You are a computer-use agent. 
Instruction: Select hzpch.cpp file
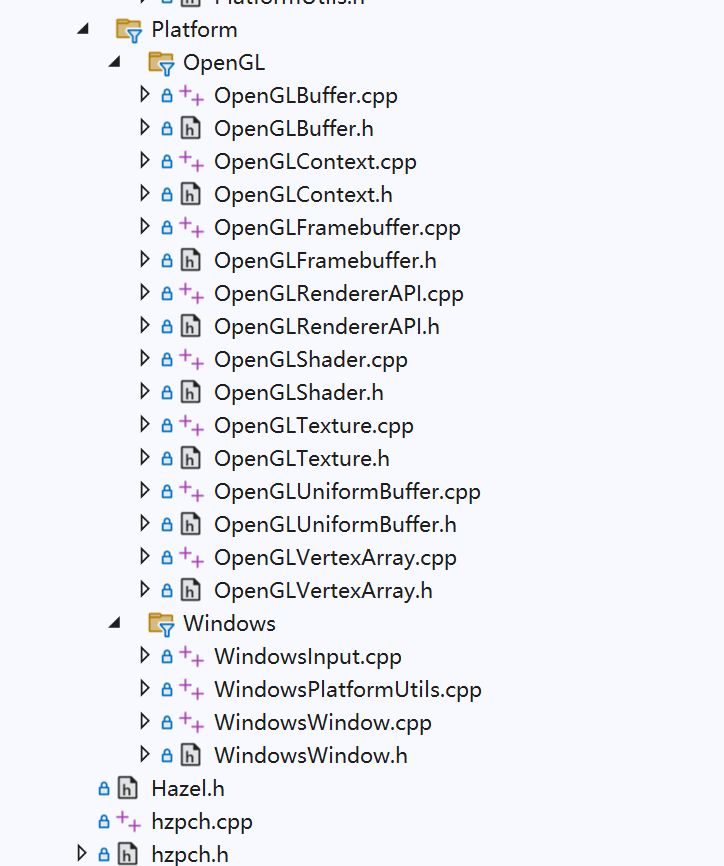tap(202, 822)
